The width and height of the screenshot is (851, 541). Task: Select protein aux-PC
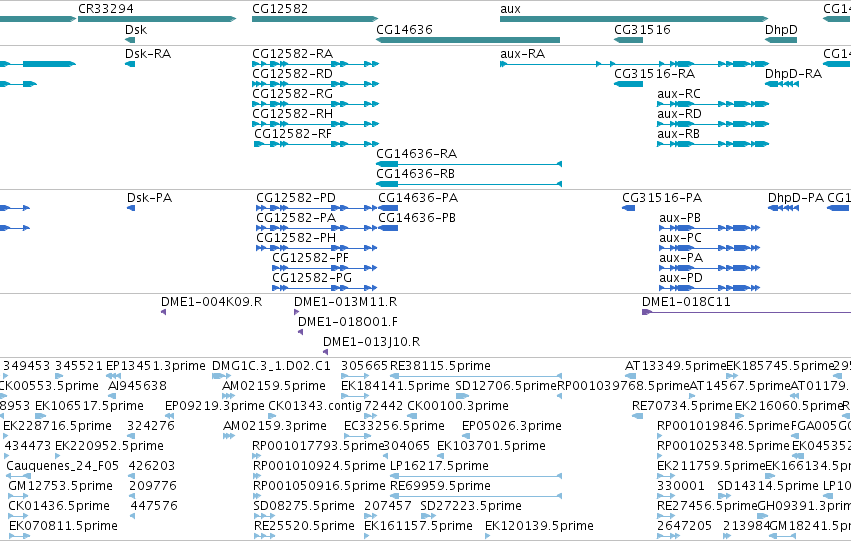click(681, 238)
